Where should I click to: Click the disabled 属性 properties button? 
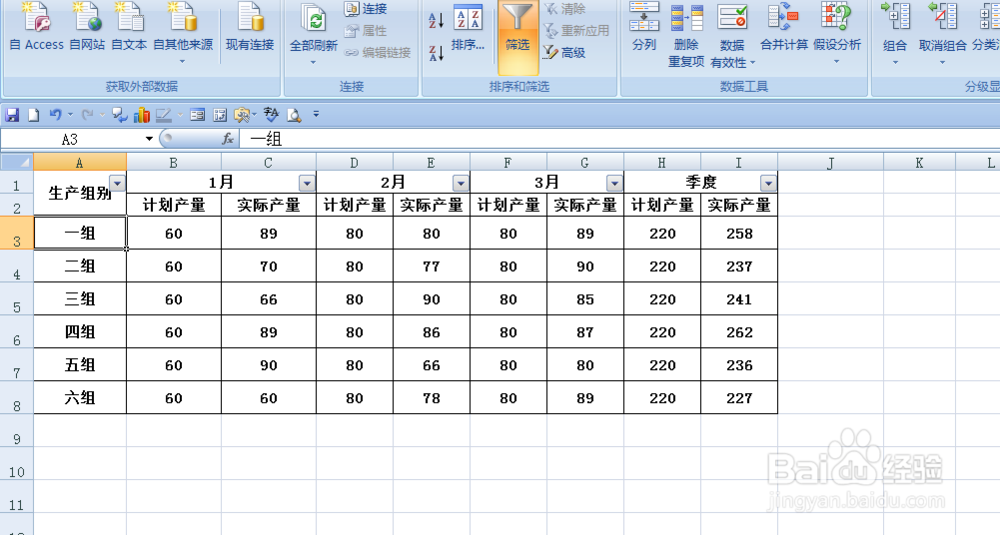coord(366,31)
